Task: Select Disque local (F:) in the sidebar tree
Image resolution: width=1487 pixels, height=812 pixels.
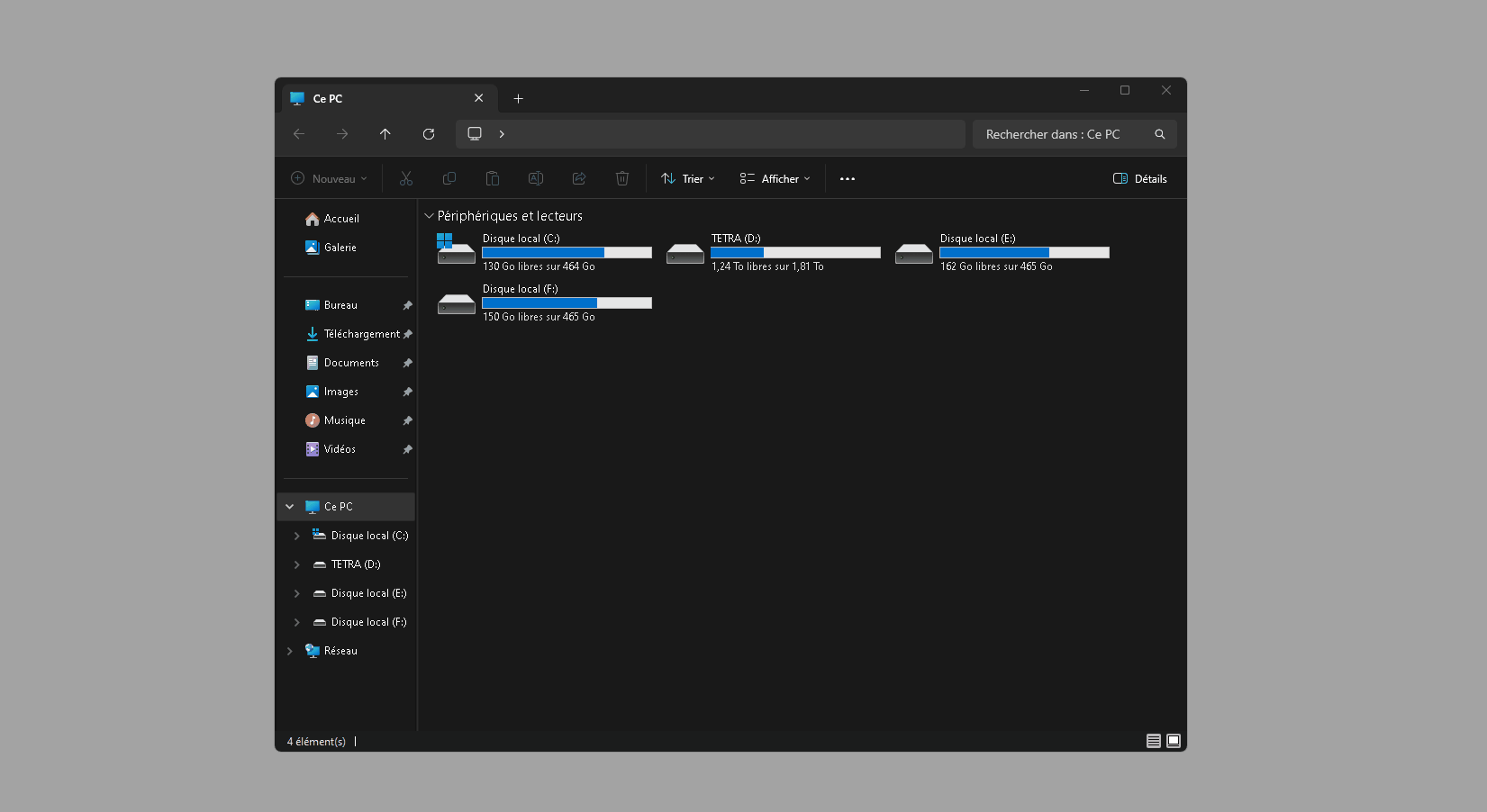Action: click(360, 622)
